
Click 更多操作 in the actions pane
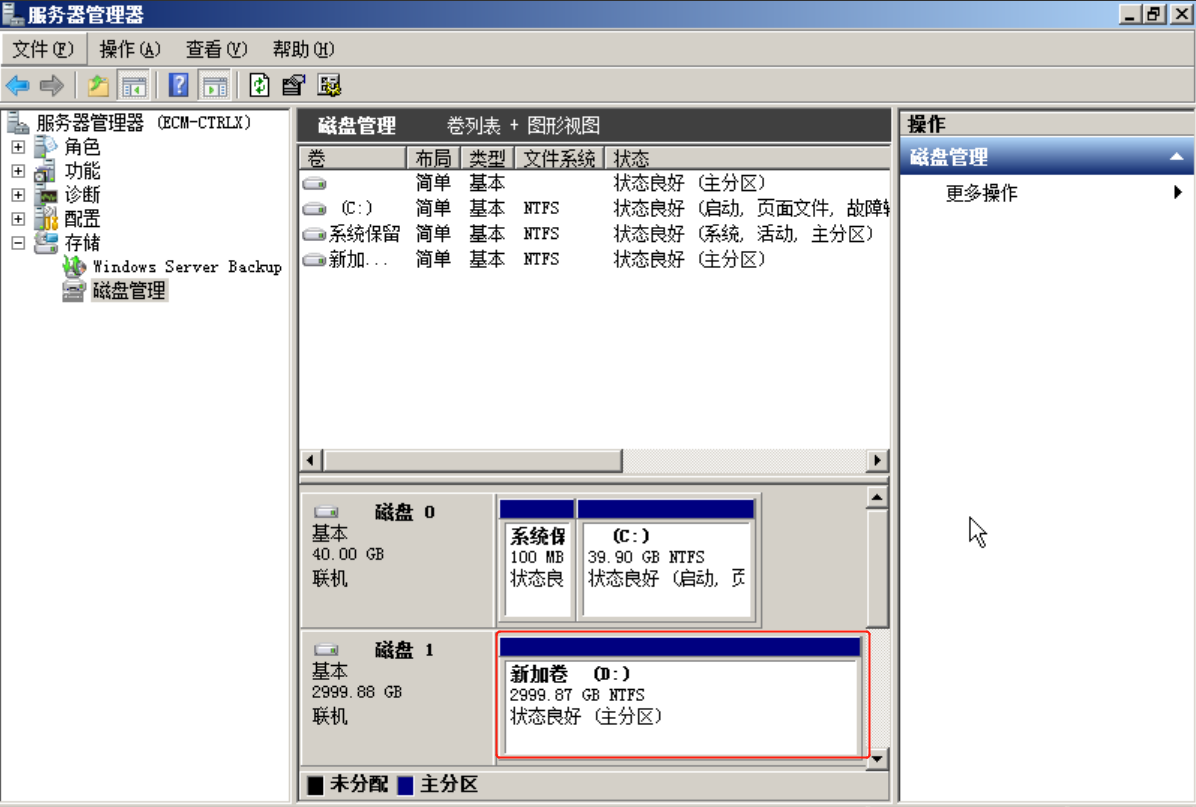click(x=982, y=193)
